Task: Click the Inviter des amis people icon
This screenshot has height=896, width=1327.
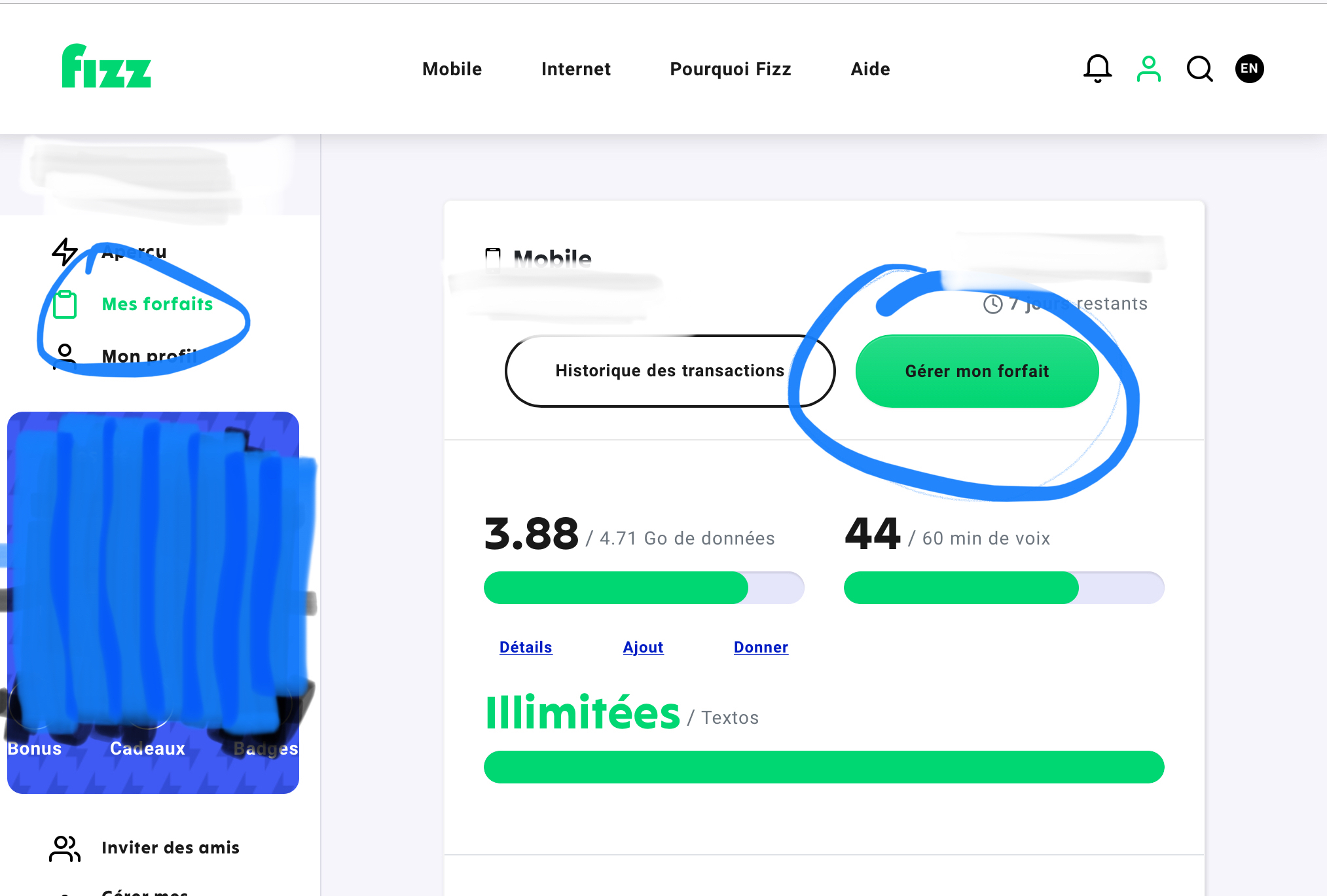Action: (65, 848)
